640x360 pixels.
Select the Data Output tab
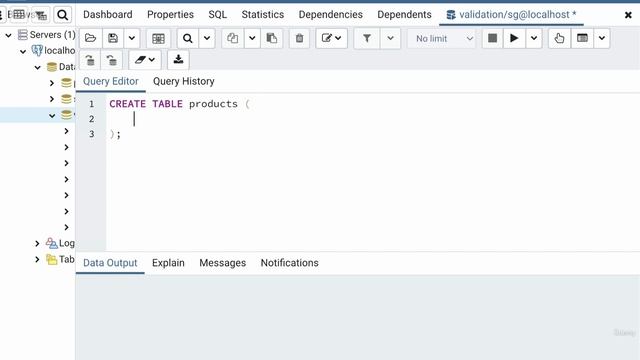coord(110,263)
